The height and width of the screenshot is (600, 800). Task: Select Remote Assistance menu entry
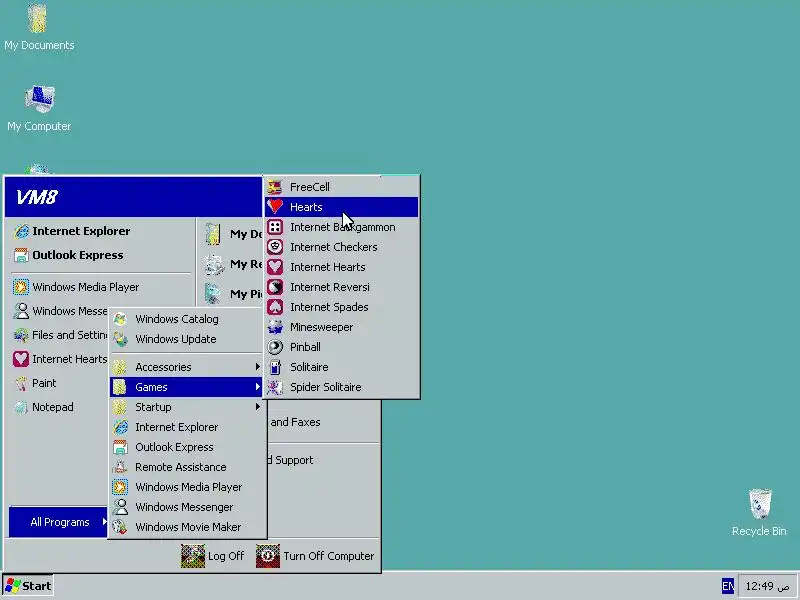tap(187, 467)
